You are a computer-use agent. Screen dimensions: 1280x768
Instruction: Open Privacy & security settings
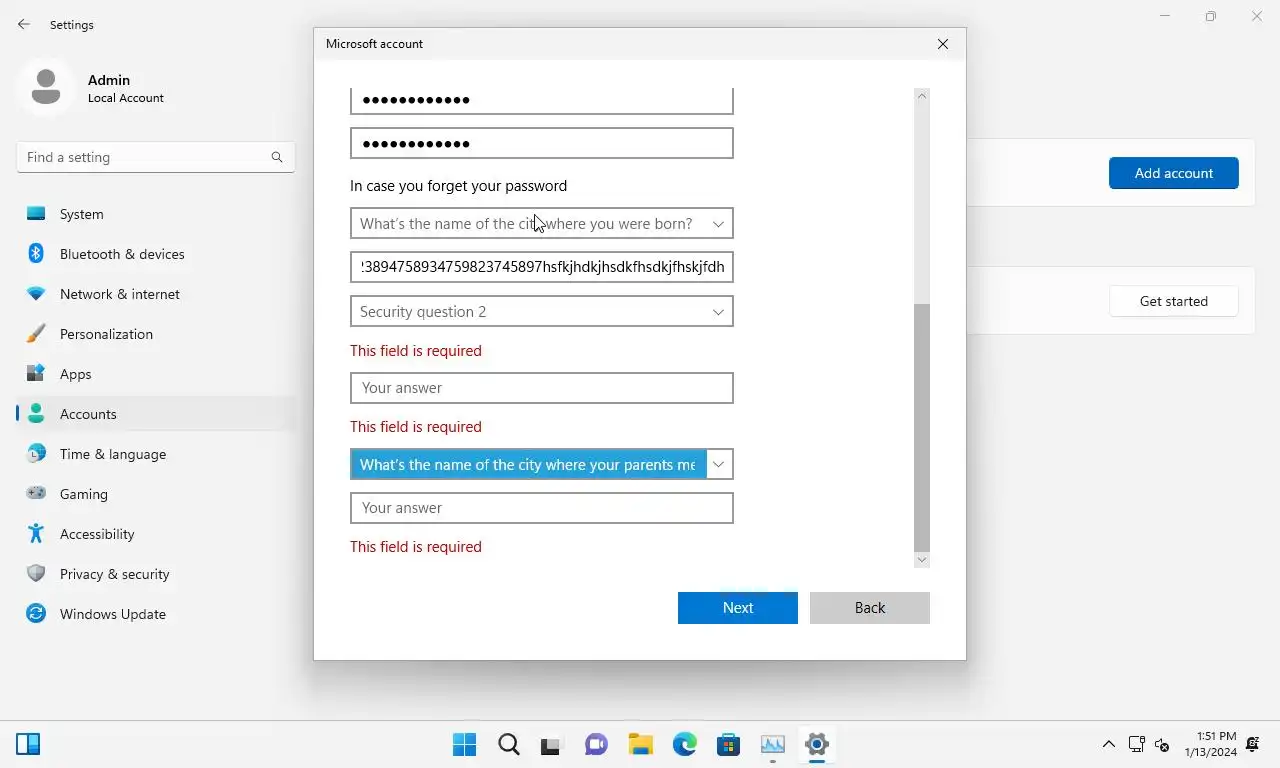pyautogui.click(x=156, y=574)
